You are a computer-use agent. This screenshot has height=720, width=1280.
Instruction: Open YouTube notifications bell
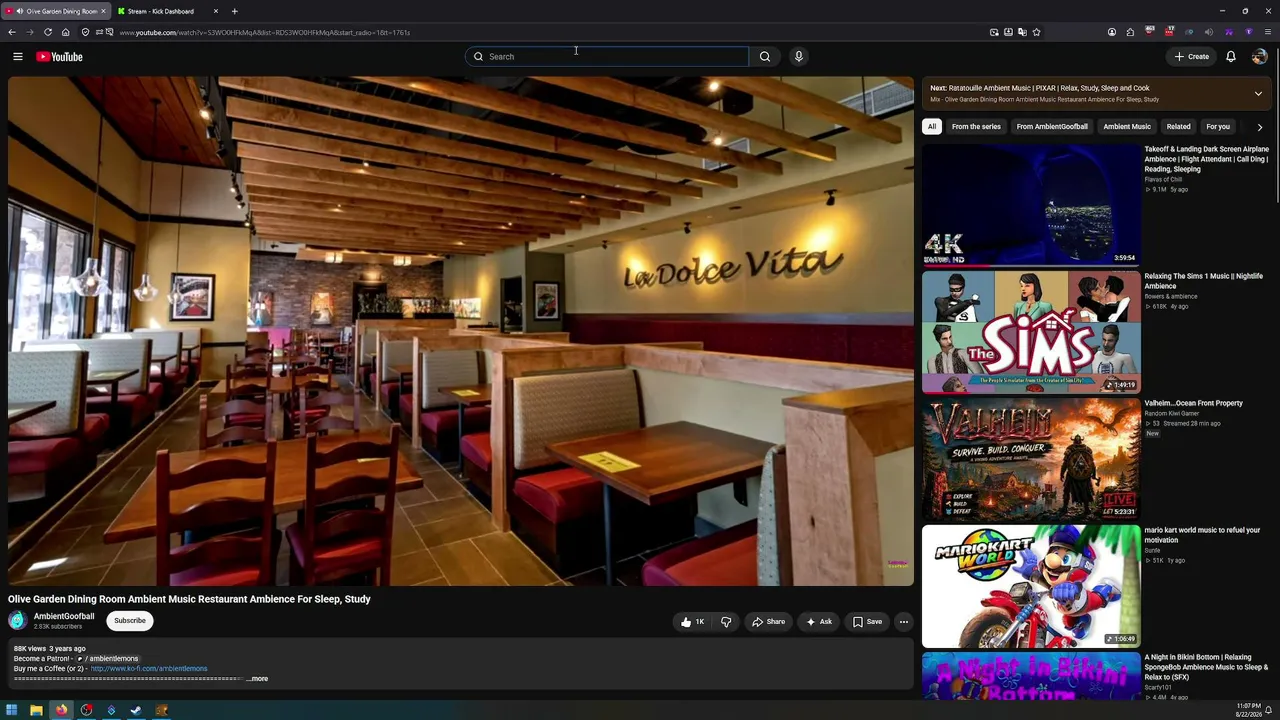(1231, 57)
